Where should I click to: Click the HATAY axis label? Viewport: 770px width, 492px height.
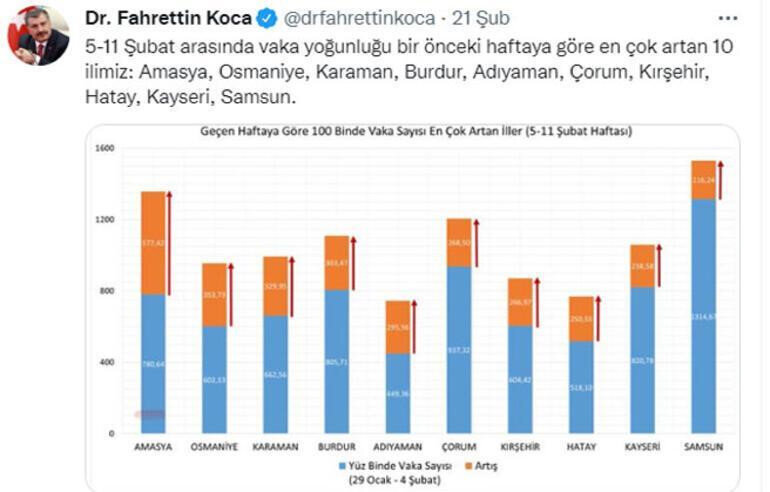[581, 447]
